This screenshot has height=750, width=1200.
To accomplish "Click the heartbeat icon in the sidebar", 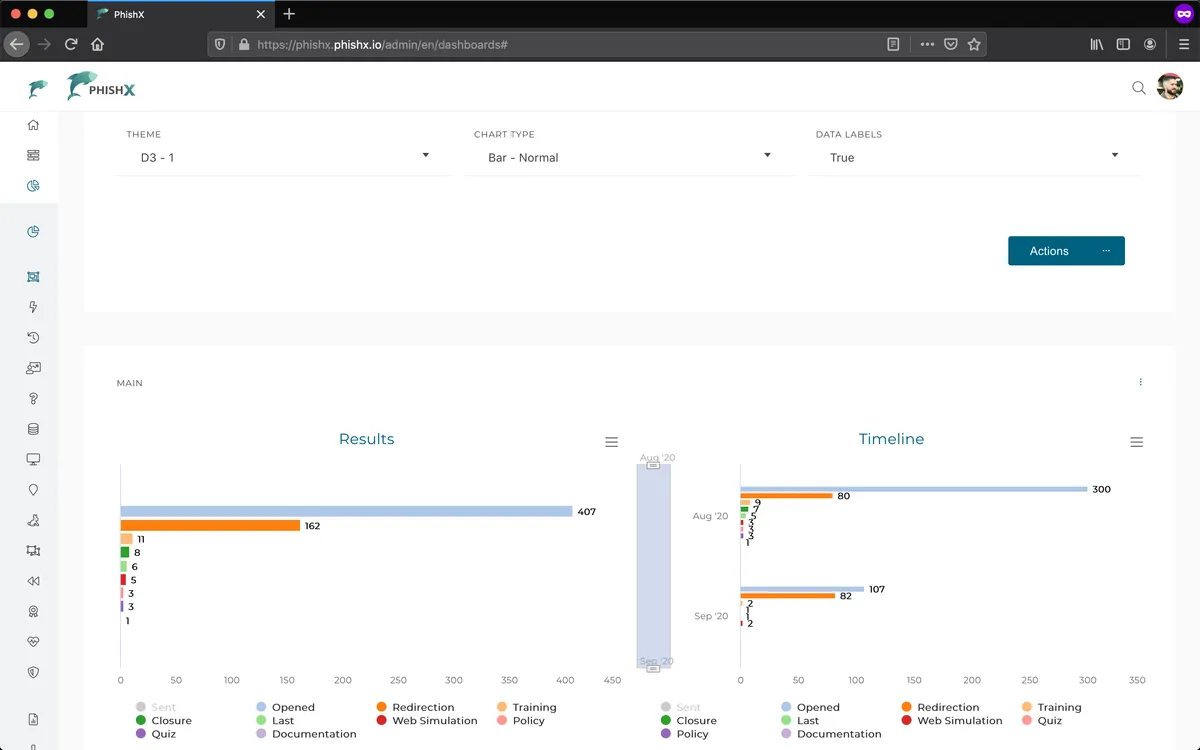I will pos(33,642).
